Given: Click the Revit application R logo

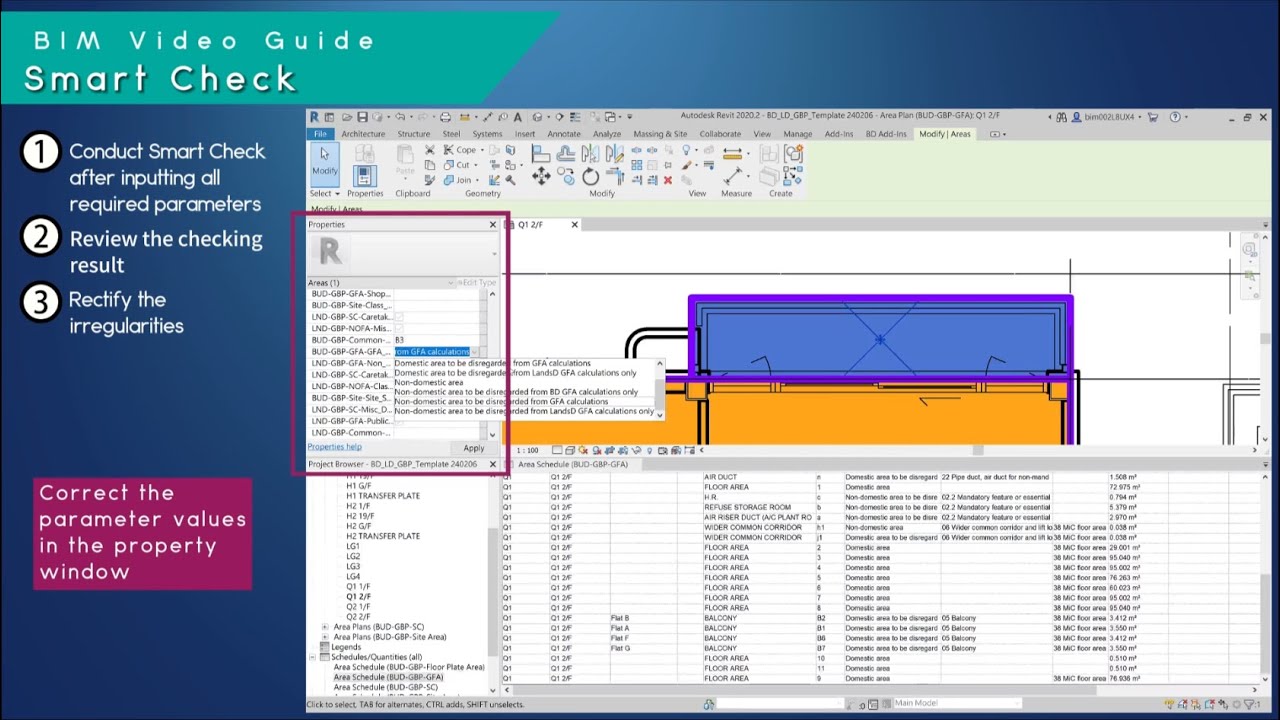Looking at the screenshot, I should click(315, 117).
